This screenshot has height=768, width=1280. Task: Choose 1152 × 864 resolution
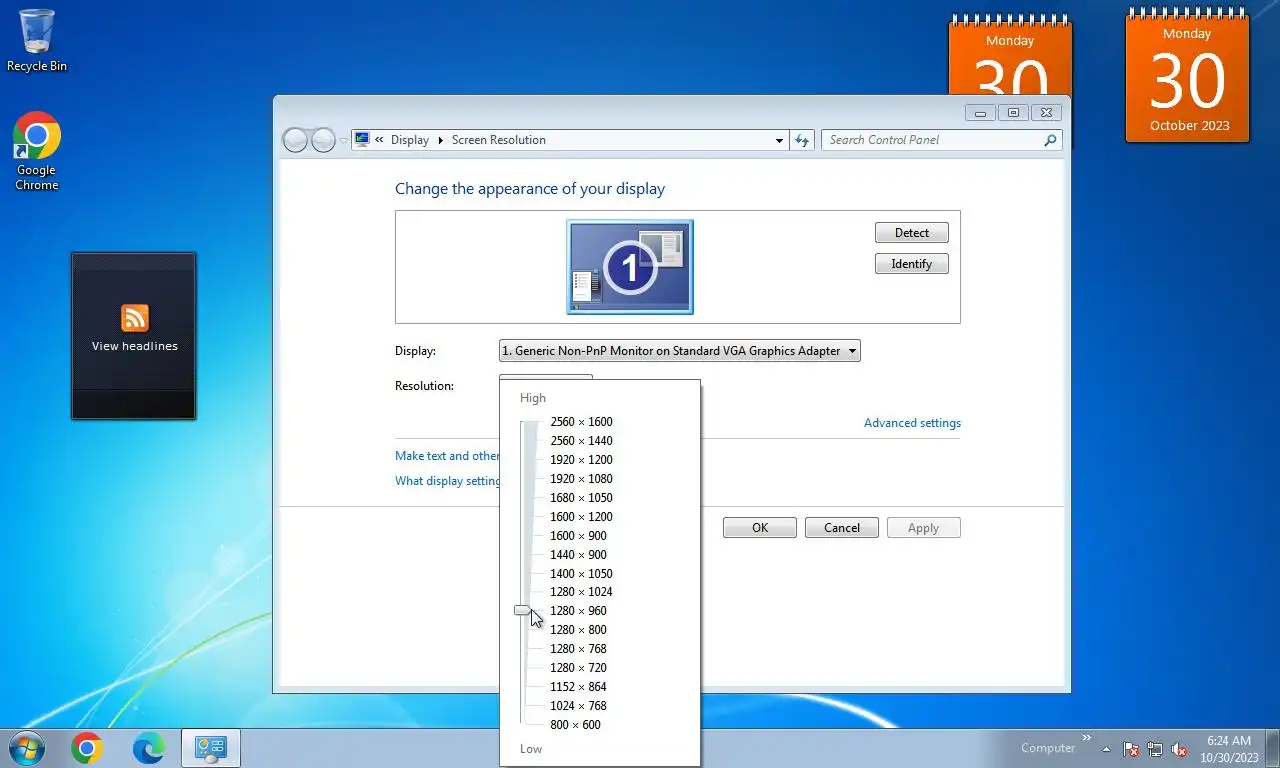point(578,687)
